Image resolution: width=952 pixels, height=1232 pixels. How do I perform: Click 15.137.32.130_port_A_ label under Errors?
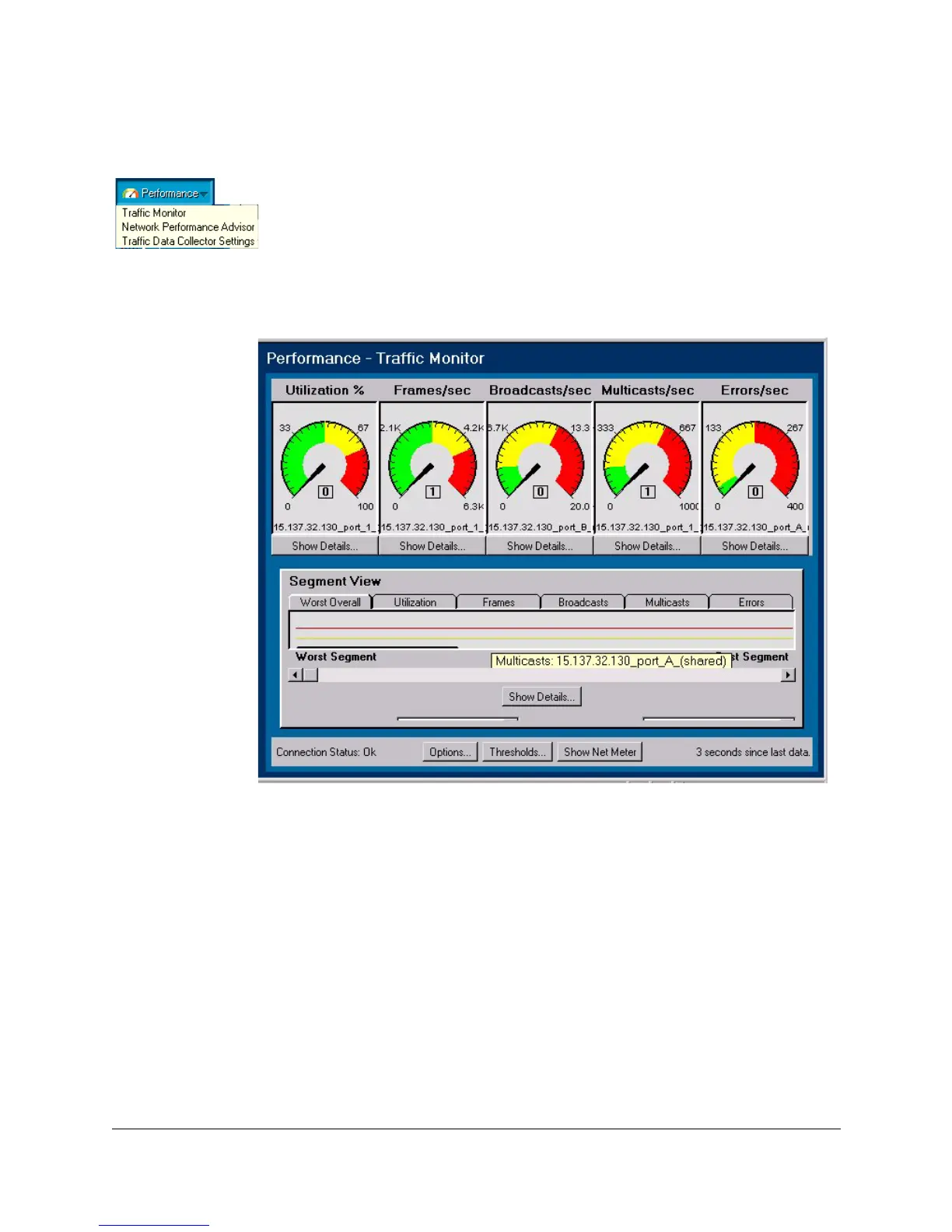click(755, 527)
